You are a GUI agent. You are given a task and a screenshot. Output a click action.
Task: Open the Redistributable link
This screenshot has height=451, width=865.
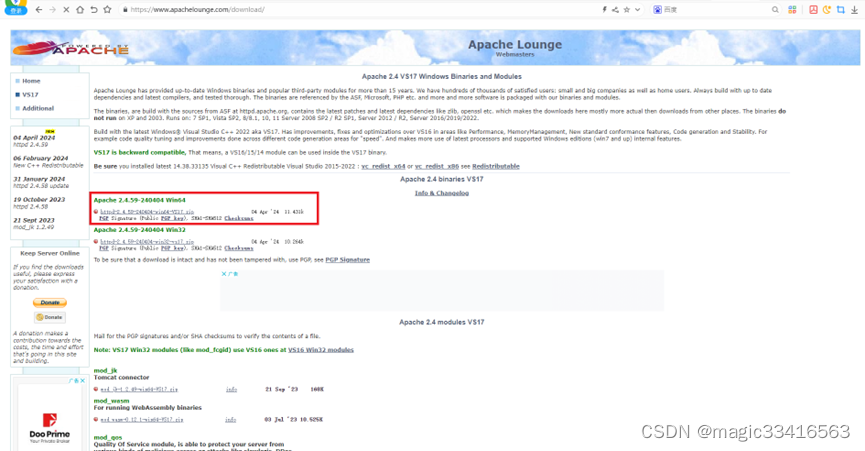(x=495, y=167)
